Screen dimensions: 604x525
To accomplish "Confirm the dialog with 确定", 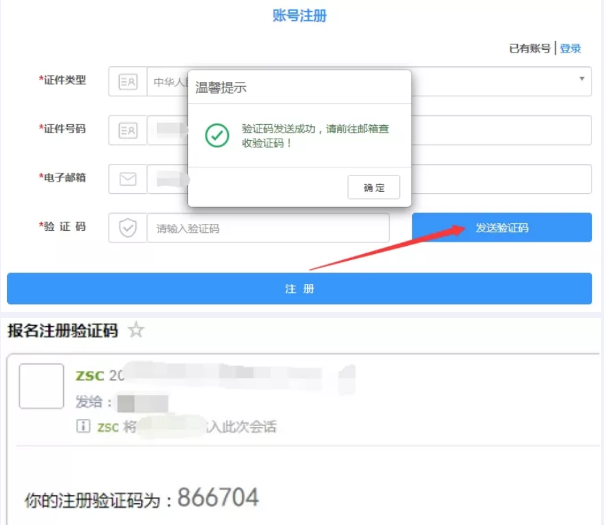I will pos(373,187).
